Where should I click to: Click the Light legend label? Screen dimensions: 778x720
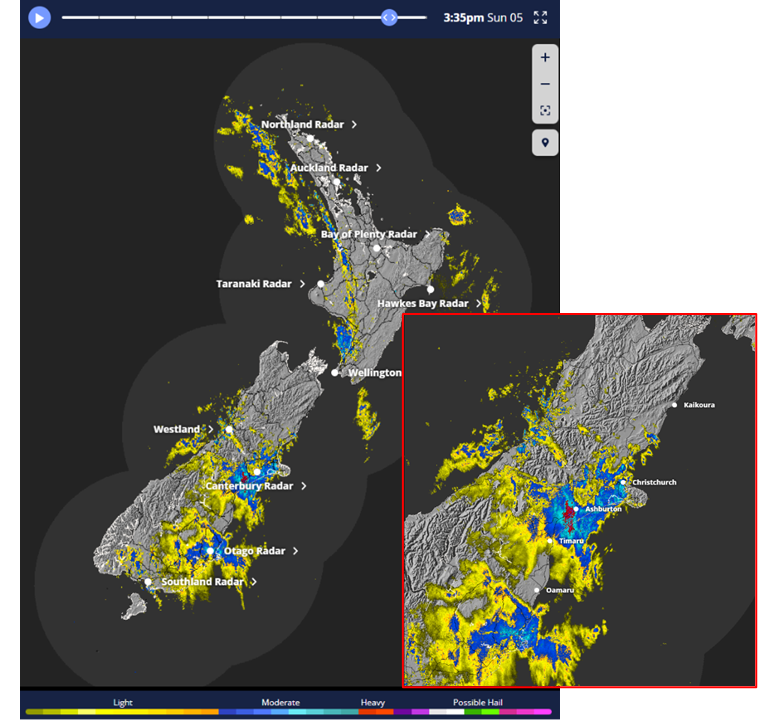tap(123, 702)
